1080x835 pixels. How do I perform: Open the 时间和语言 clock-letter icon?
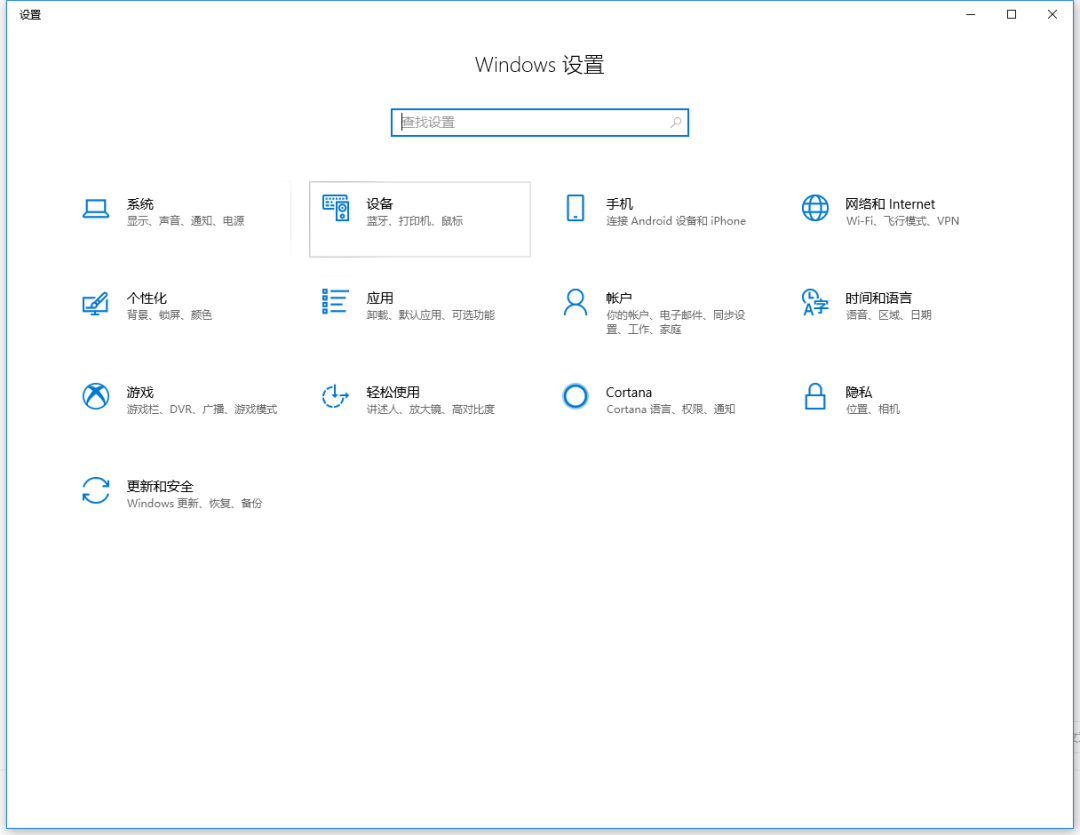click(815, 302)
